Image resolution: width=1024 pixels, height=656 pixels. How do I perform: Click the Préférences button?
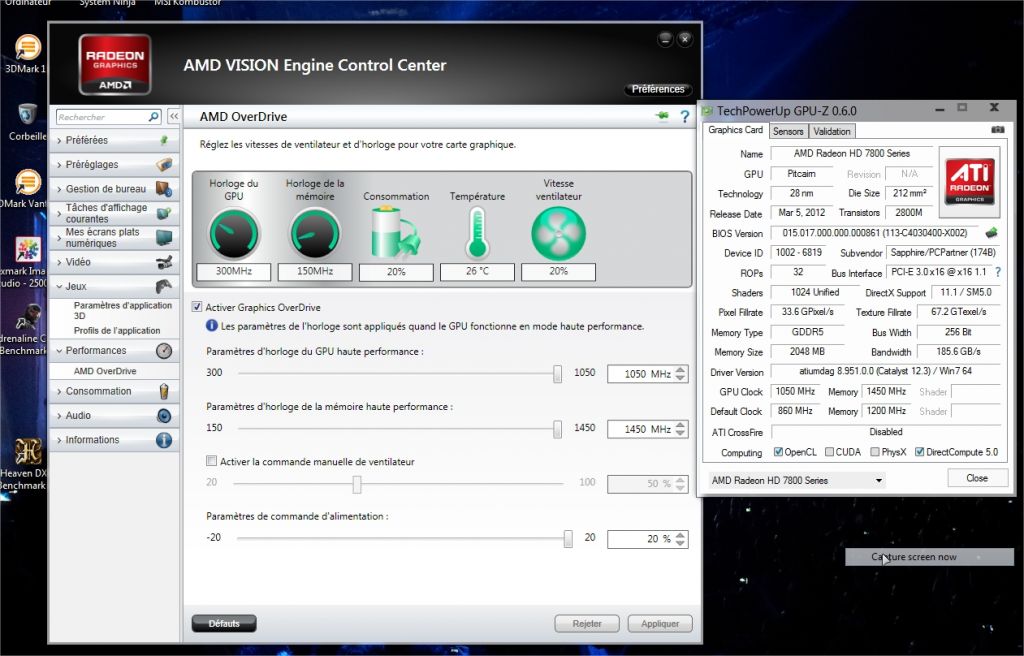tap(658, 89)
